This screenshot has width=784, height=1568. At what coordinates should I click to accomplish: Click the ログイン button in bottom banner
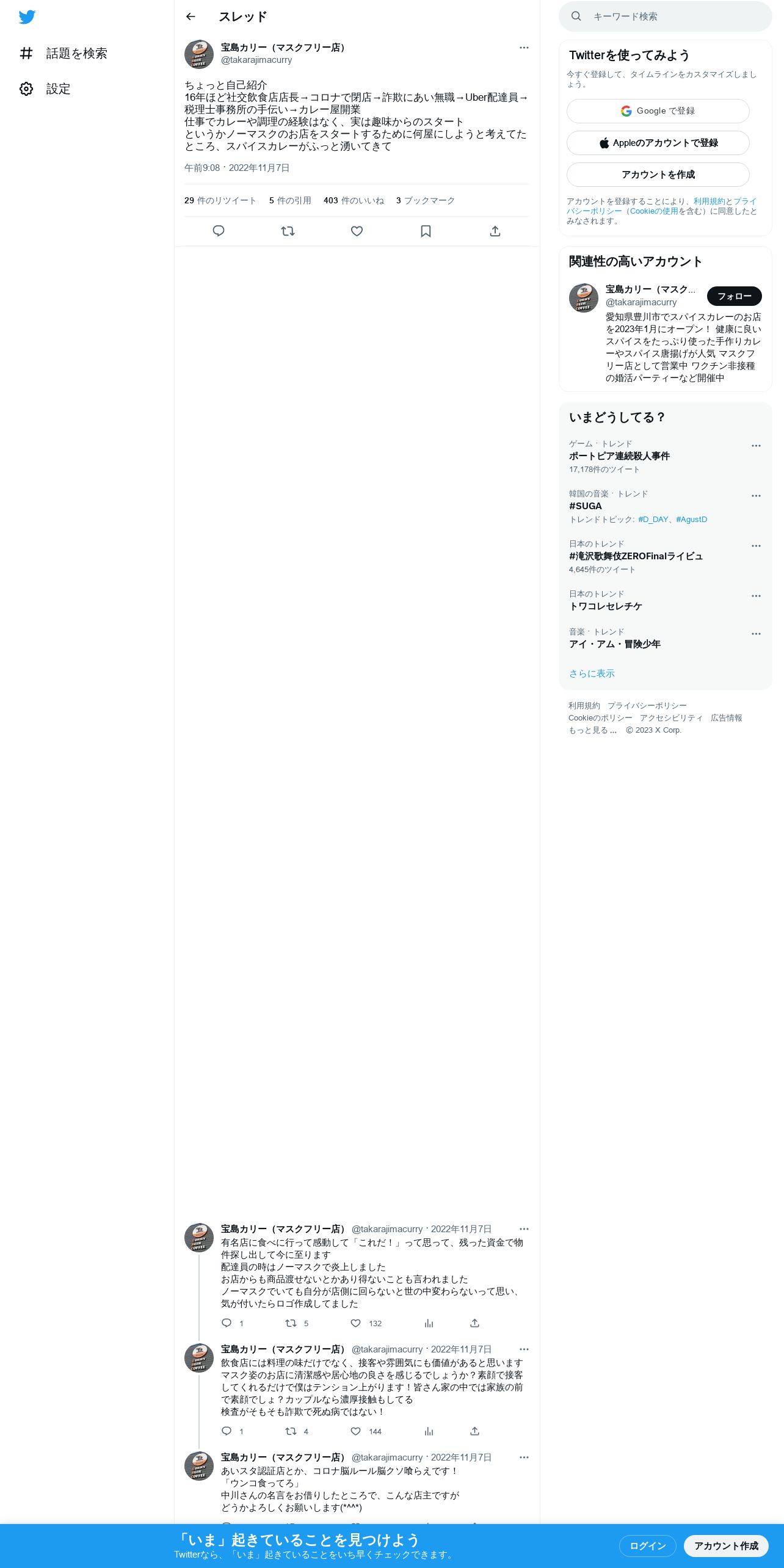(x=647, y=1545)
